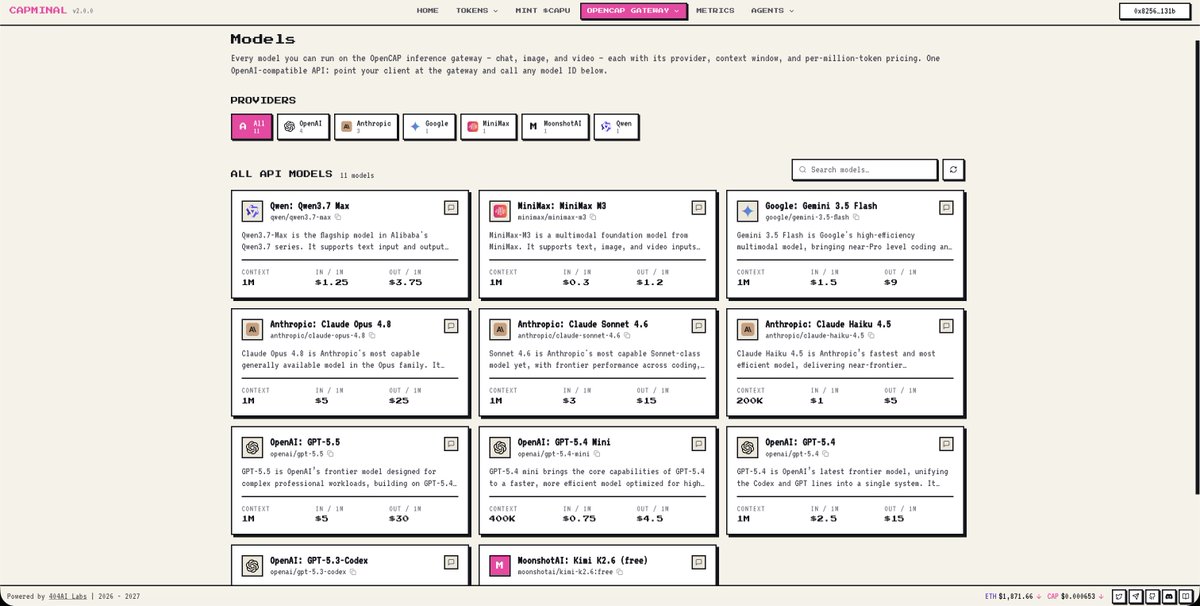
Task: Click the Google logo on Gemini card
Action: [x=747, y=211]
